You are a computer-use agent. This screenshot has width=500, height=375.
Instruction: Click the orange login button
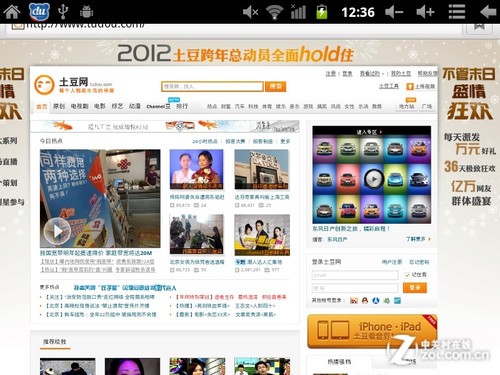(x=415, y=288)
